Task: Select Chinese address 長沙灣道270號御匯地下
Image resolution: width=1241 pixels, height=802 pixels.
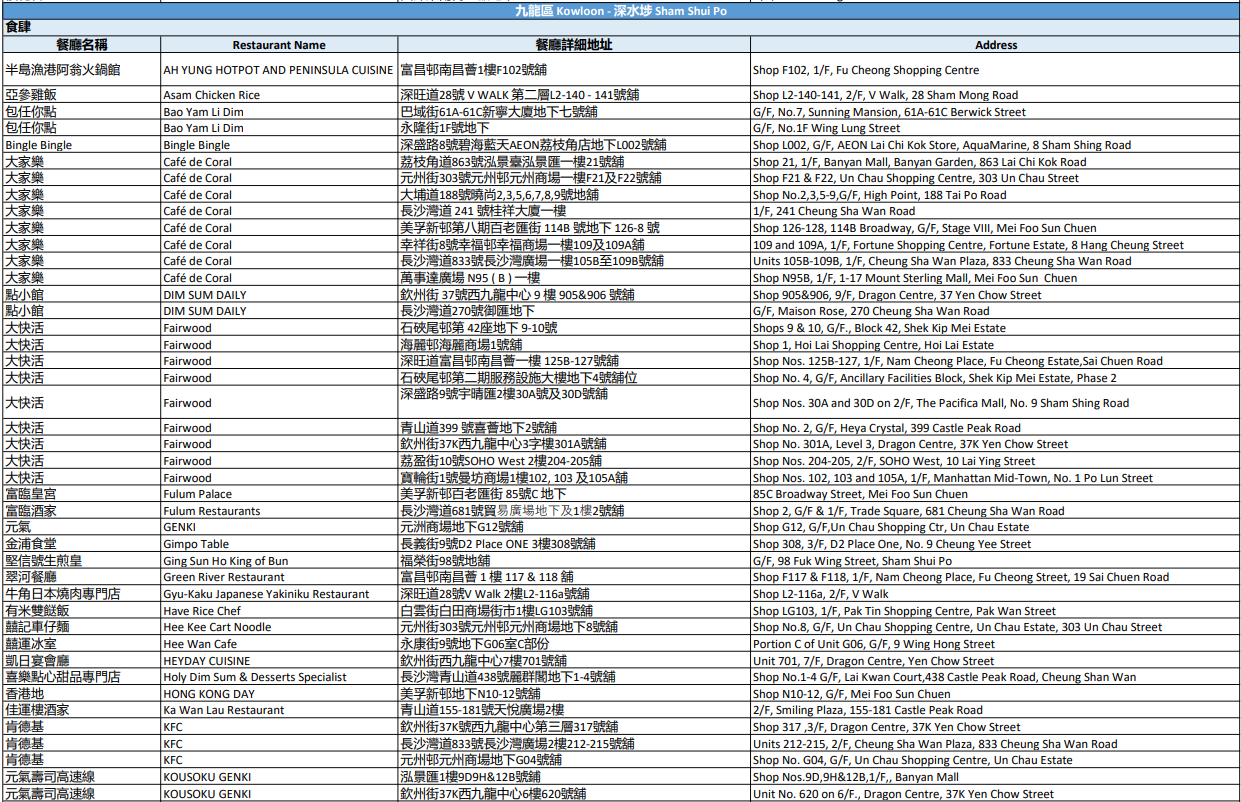Action: (x=574, y=311)
